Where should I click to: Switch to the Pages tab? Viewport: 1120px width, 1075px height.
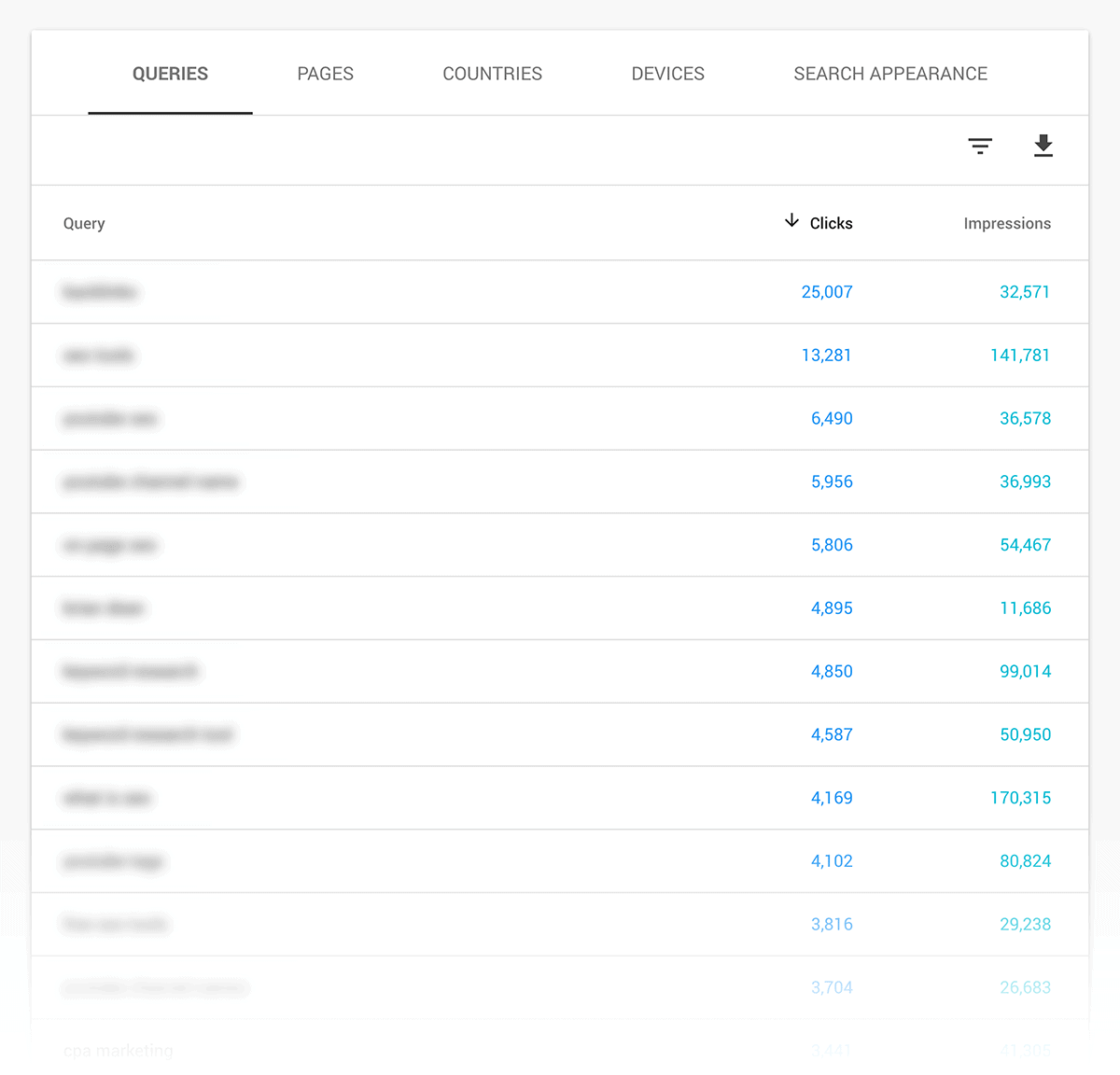click(325, 74)
